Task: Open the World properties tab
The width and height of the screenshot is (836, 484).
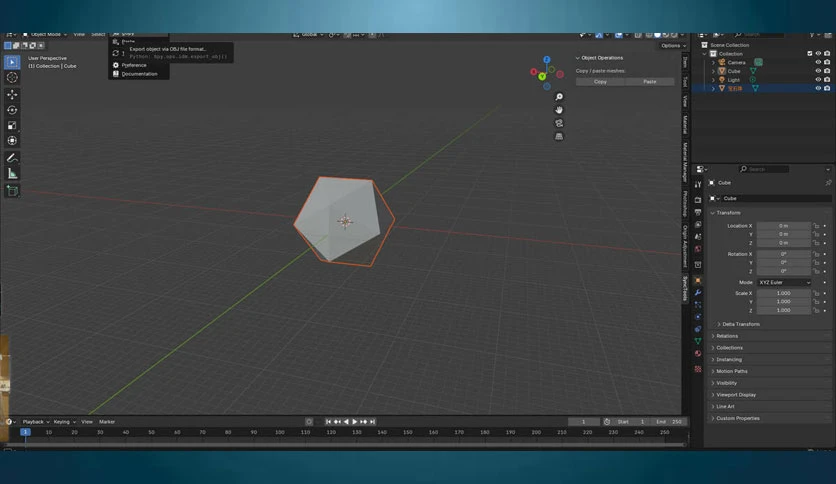Action: 698,249
